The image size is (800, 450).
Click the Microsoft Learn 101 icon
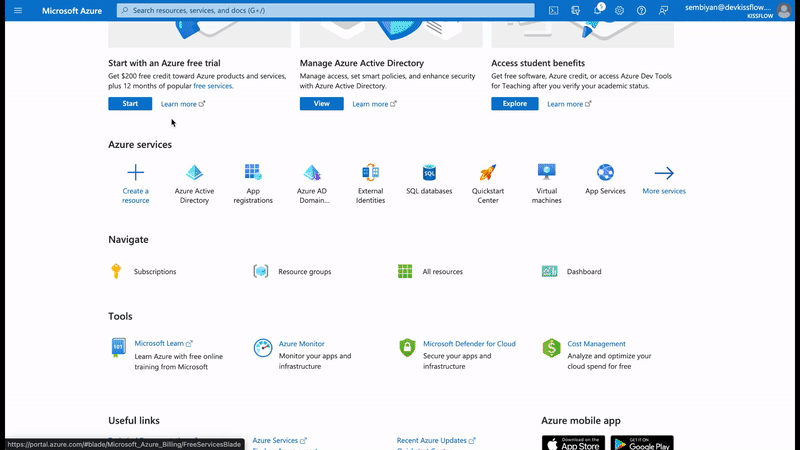click(x=118, y=347)
